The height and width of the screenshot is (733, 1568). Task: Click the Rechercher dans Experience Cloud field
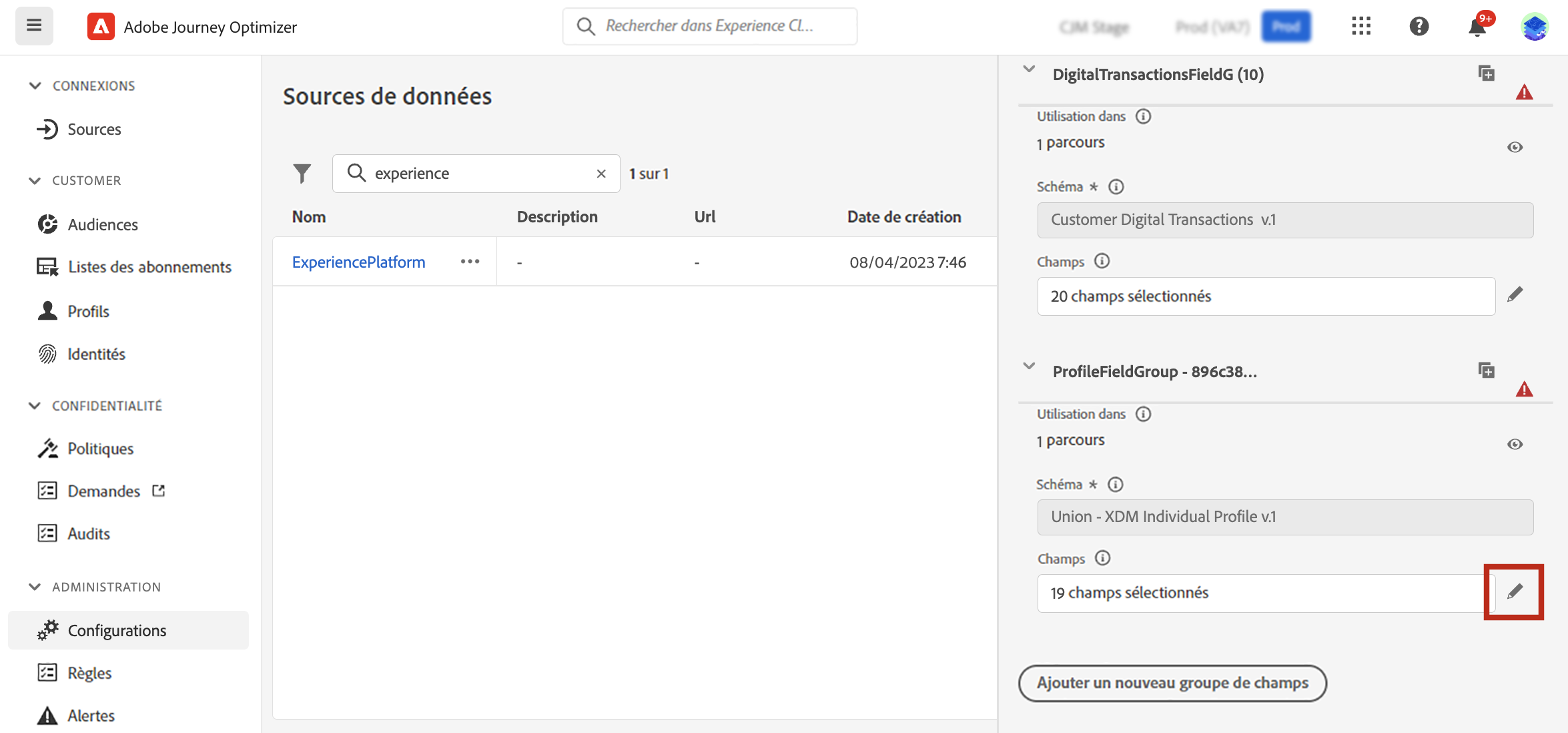click(709, 26)
